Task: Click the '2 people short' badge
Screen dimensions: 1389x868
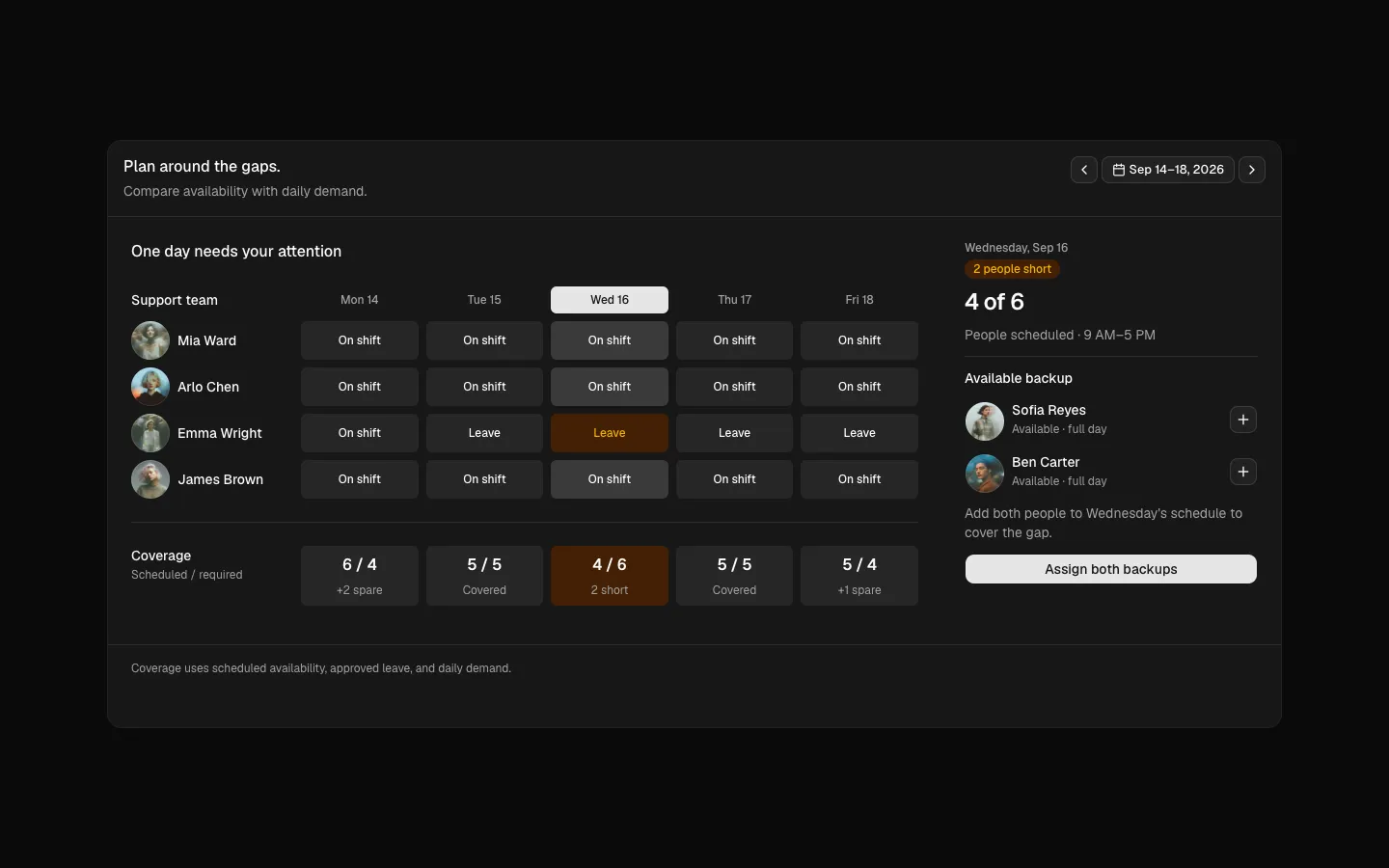Action: click(1012, 269)
